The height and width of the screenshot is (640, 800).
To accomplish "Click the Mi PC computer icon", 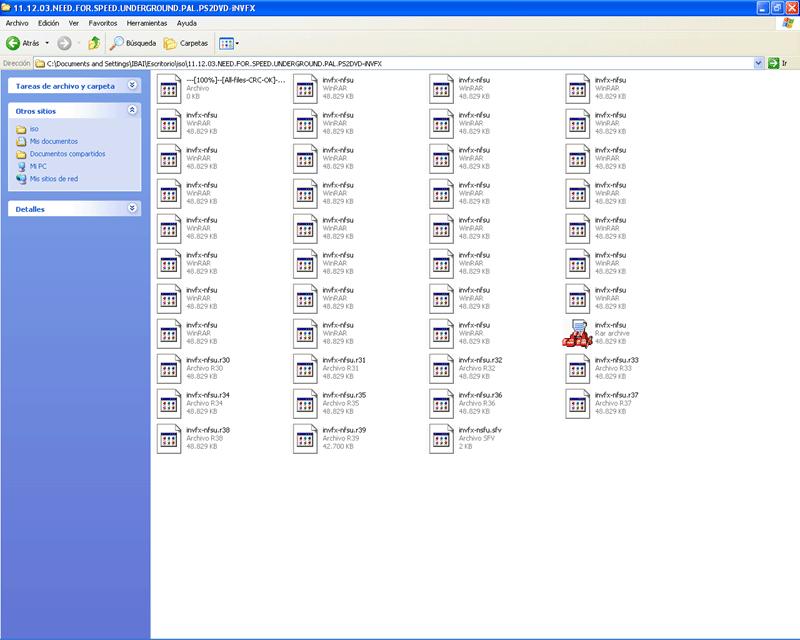I will (x=21, y=166).
